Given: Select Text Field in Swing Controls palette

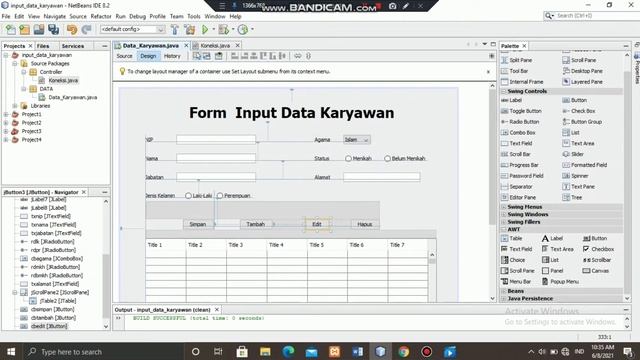Looking at the screenshot, I should click(516, 143).
